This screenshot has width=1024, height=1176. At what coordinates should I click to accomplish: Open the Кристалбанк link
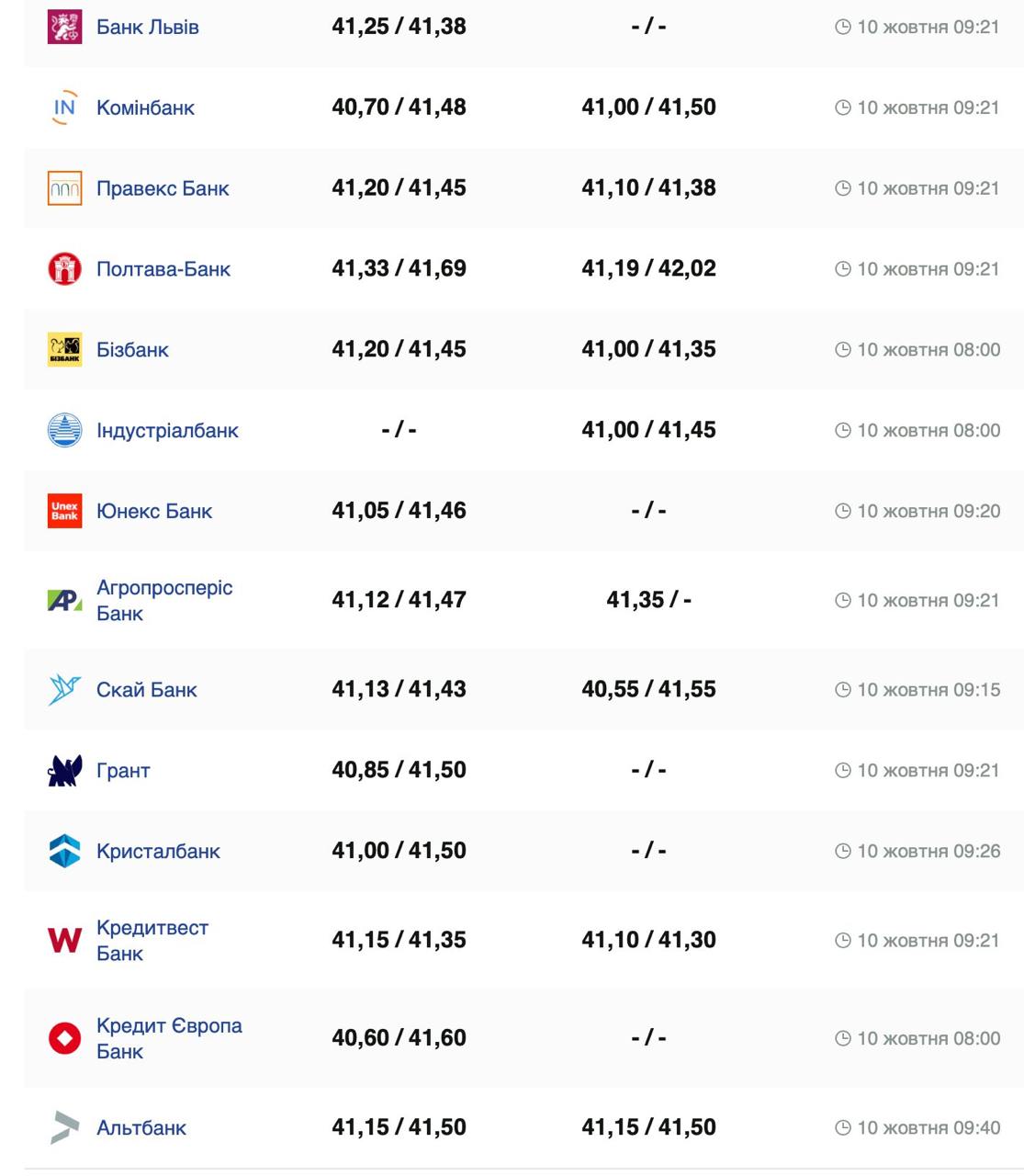pos(158,852)
